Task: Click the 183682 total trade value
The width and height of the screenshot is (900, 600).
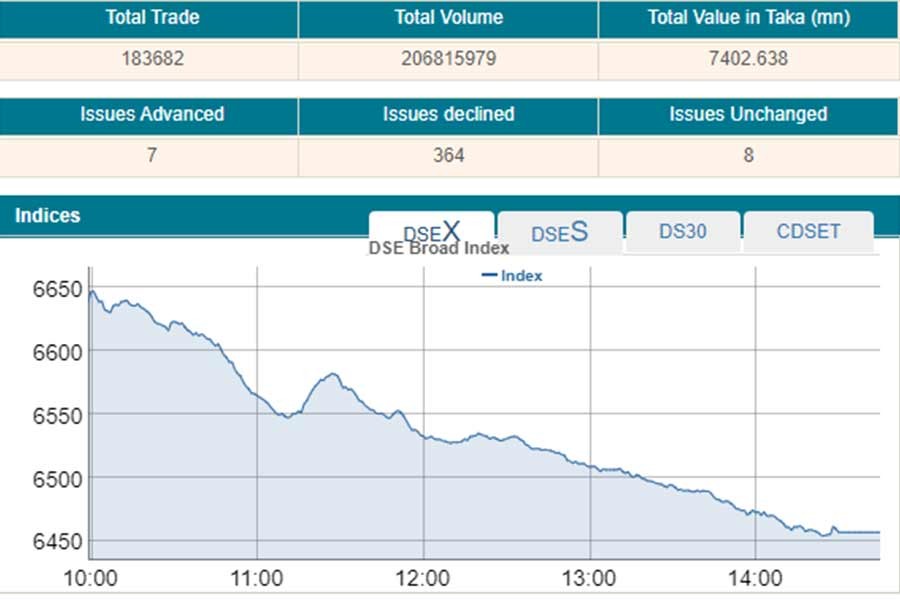Action: pos(150,59)
